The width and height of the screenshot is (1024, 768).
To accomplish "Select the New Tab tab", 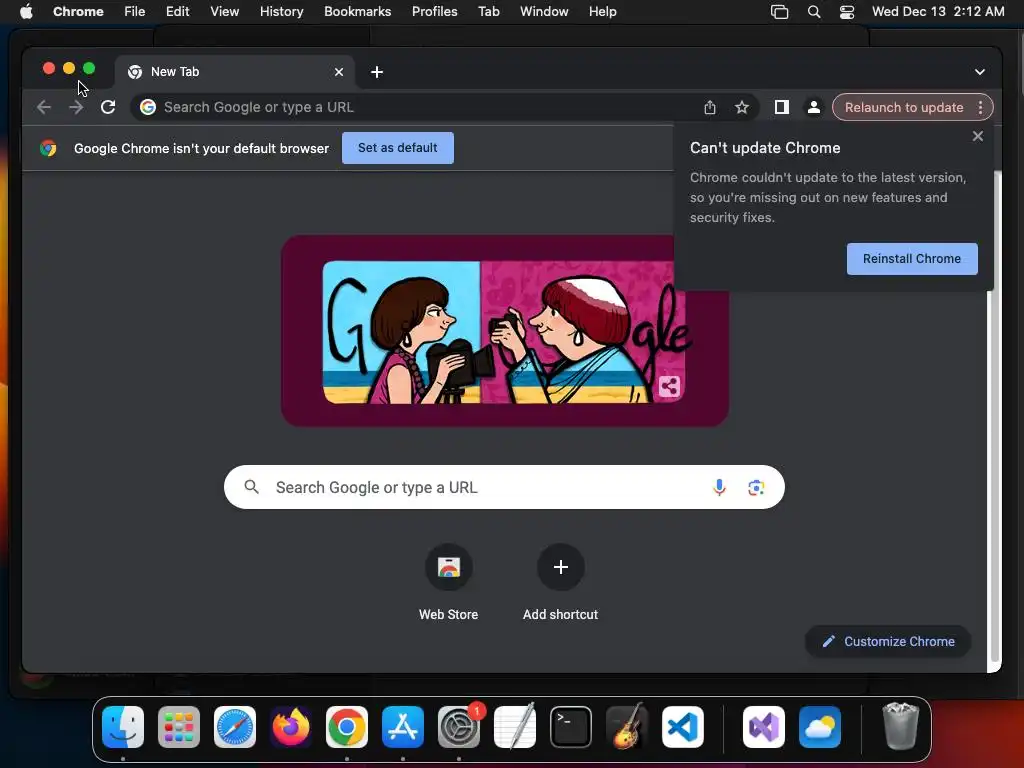I will (235, 72).
